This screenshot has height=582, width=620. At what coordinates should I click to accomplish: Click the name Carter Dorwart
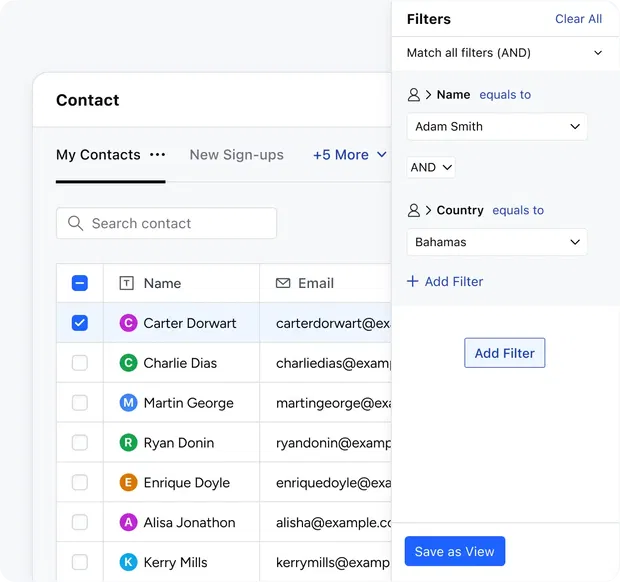coord(190,323)
